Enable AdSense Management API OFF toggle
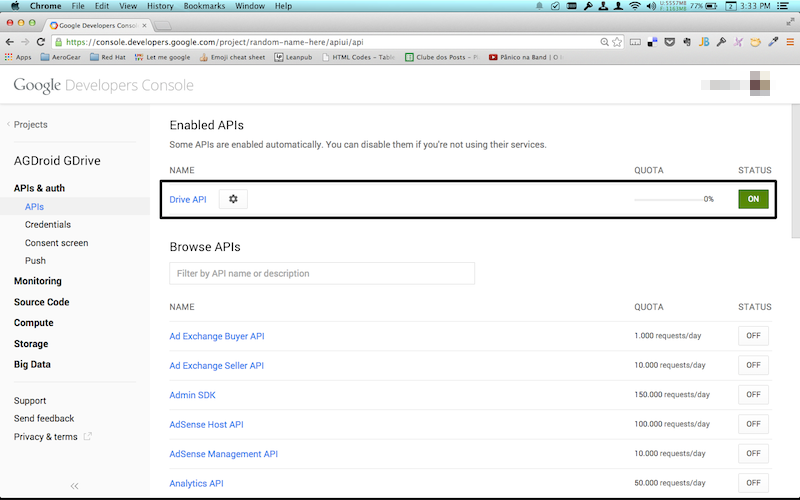The height and width of the screenshot is (500, 800). pos(753,454)
